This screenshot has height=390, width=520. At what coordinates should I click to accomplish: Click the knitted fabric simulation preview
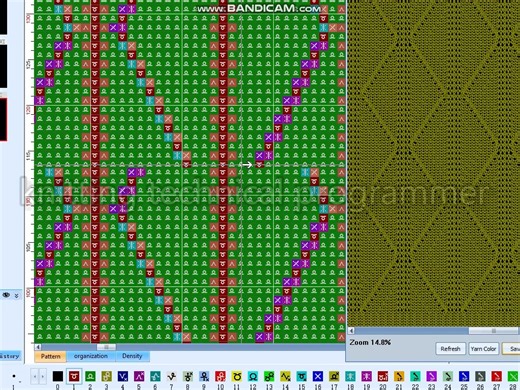433,163
